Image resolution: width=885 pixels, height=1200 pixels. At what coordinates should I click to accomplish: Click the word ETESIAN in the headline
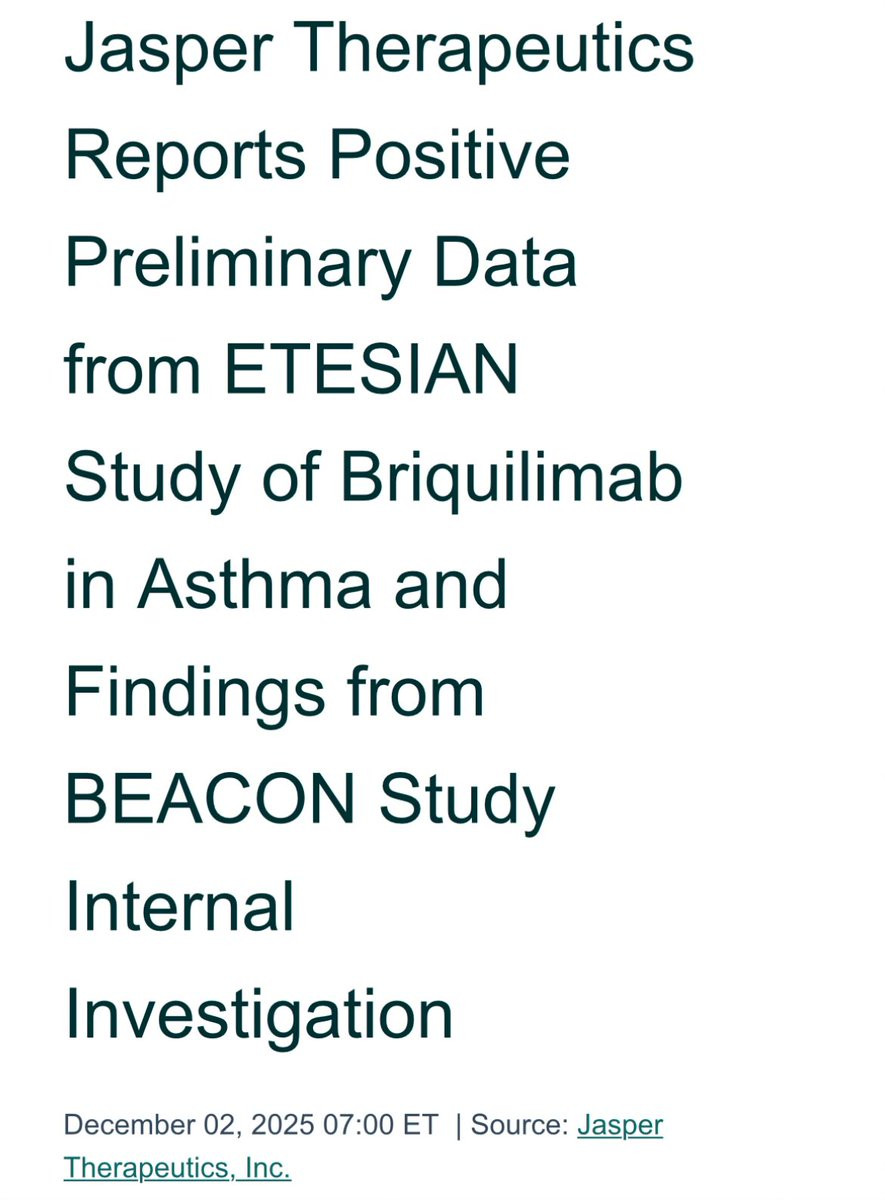point(370,368)
